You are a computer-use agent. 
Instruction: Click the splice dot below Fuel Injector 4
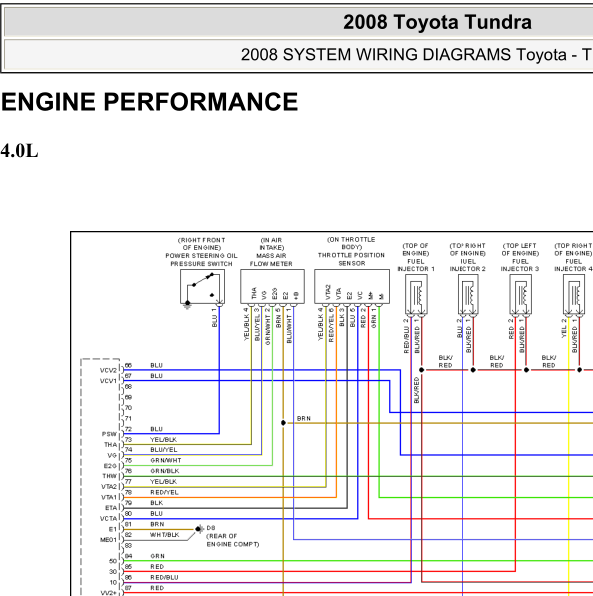(x=579, y=369)
